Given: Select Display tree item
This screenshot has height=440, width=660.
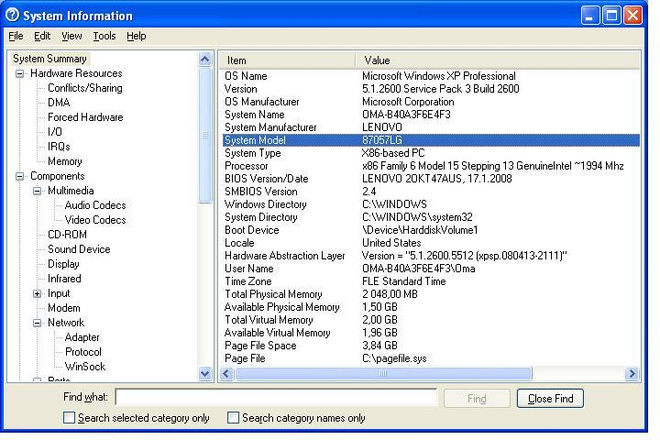Looking at the screenshot, I should pyautogui.click(x=63, y=264).
